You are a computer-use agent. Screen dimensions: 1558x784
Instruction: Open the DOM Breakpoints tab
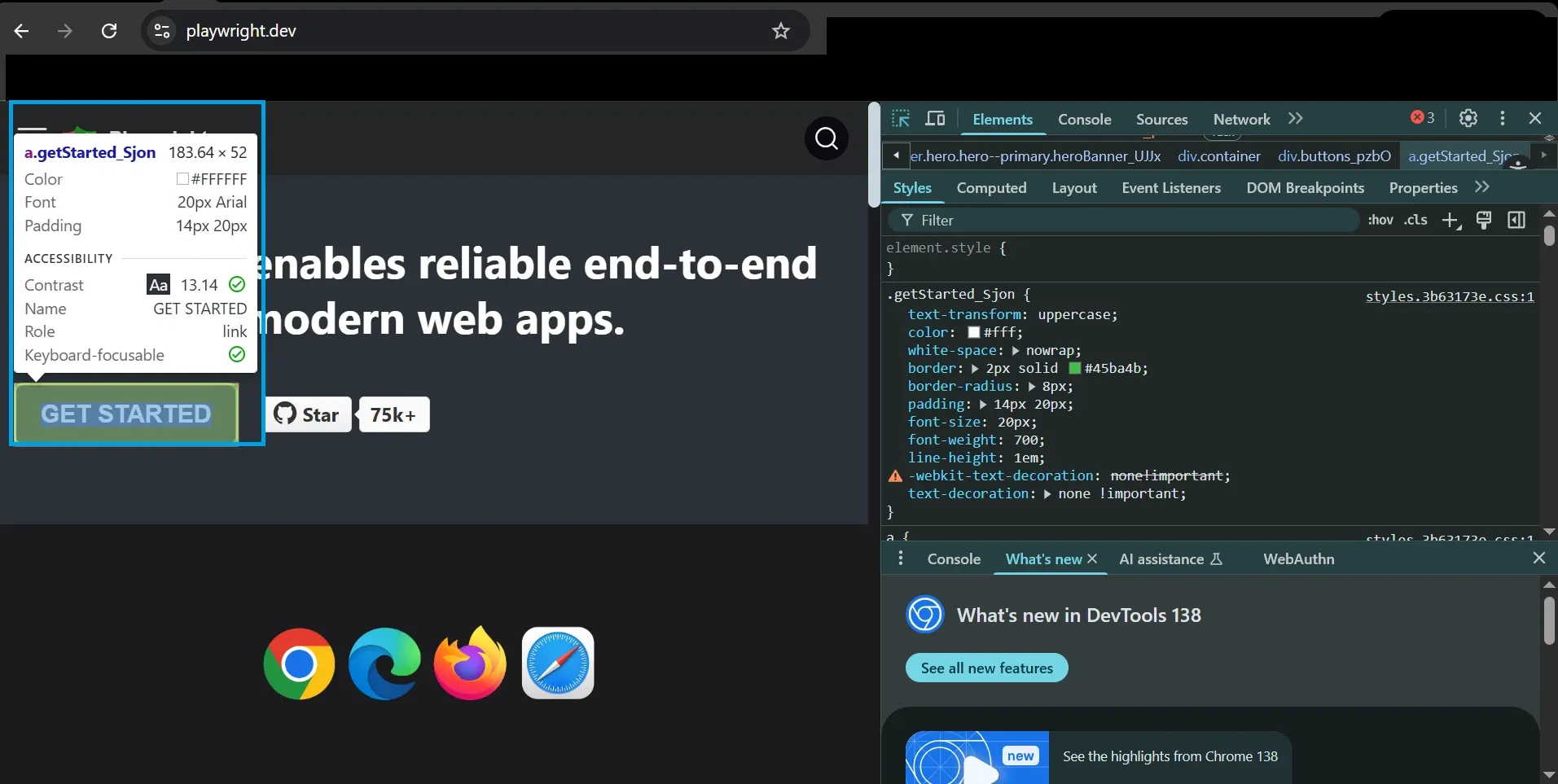tap(1306, 188)
